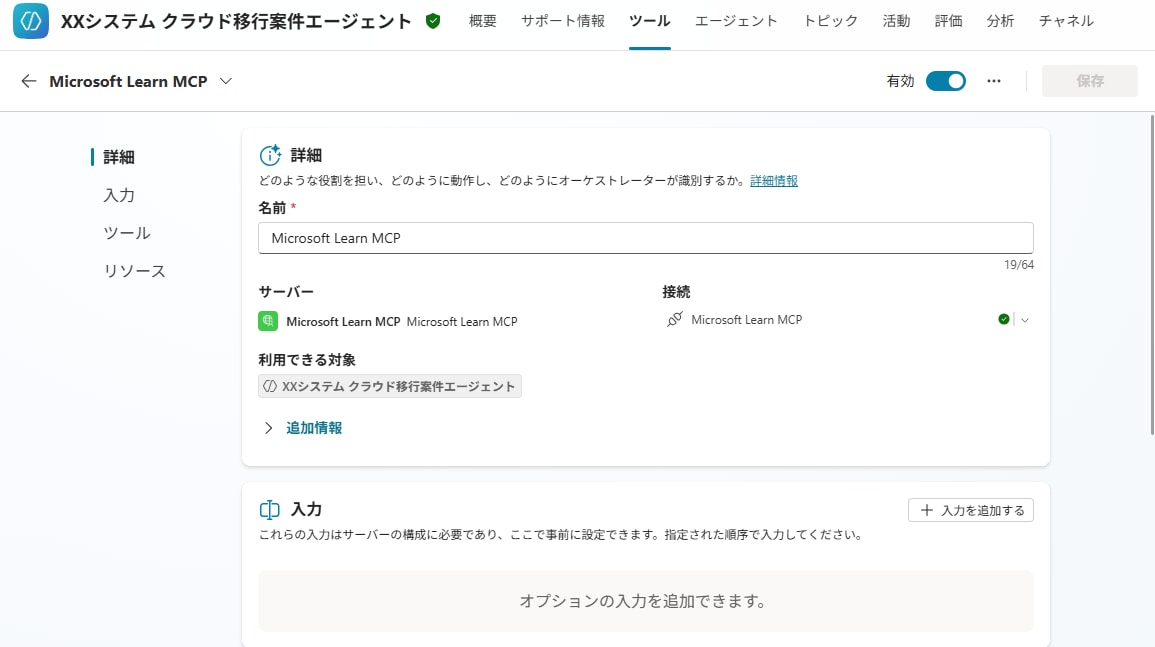
Task: Open the 分析 tab
Action: (1000, 21)
